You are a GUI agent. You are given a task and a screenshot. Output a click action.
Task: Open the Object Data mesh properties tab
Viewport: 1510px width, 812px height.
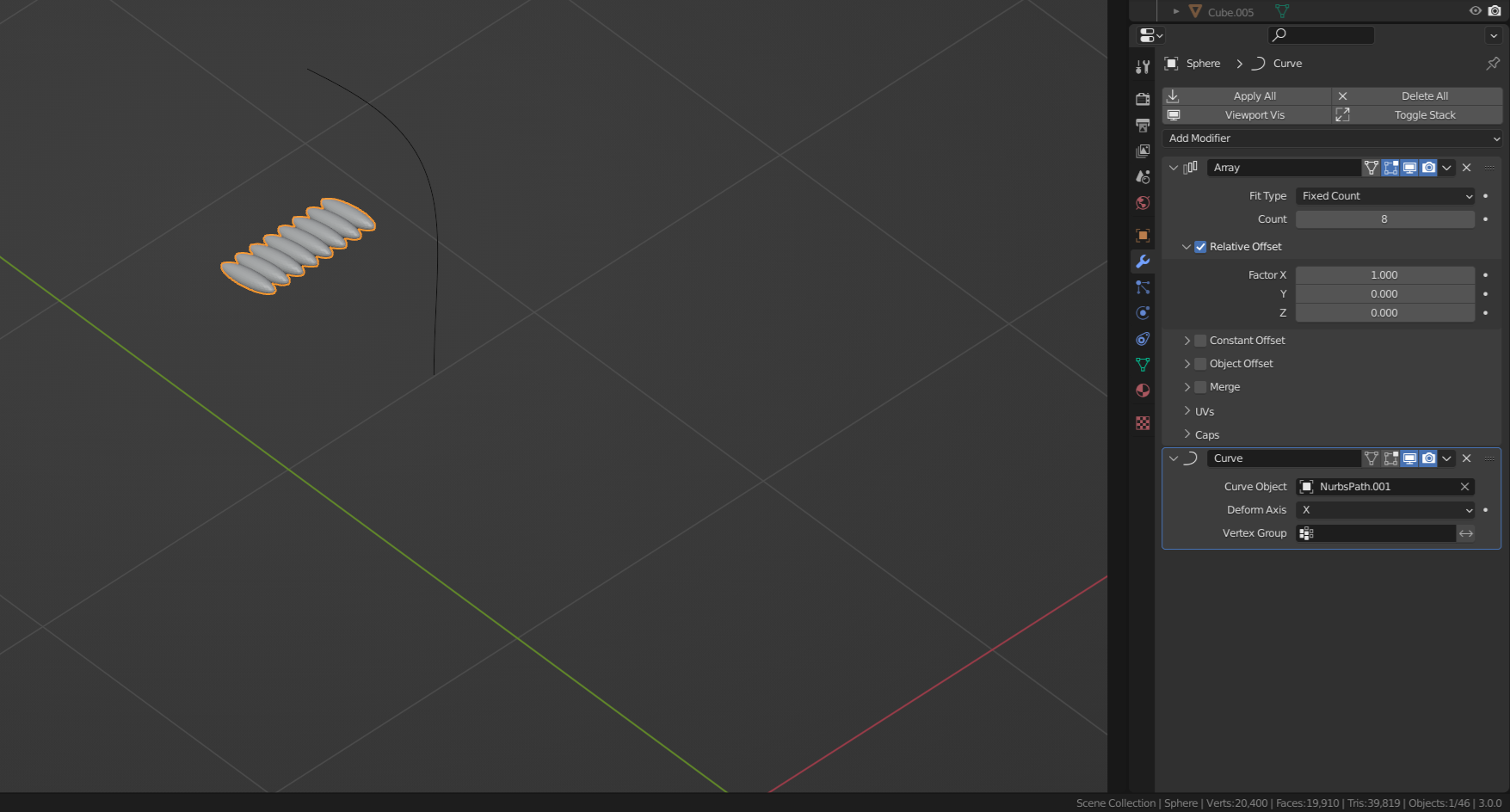pyautogui.click(x=1143, y=365)
